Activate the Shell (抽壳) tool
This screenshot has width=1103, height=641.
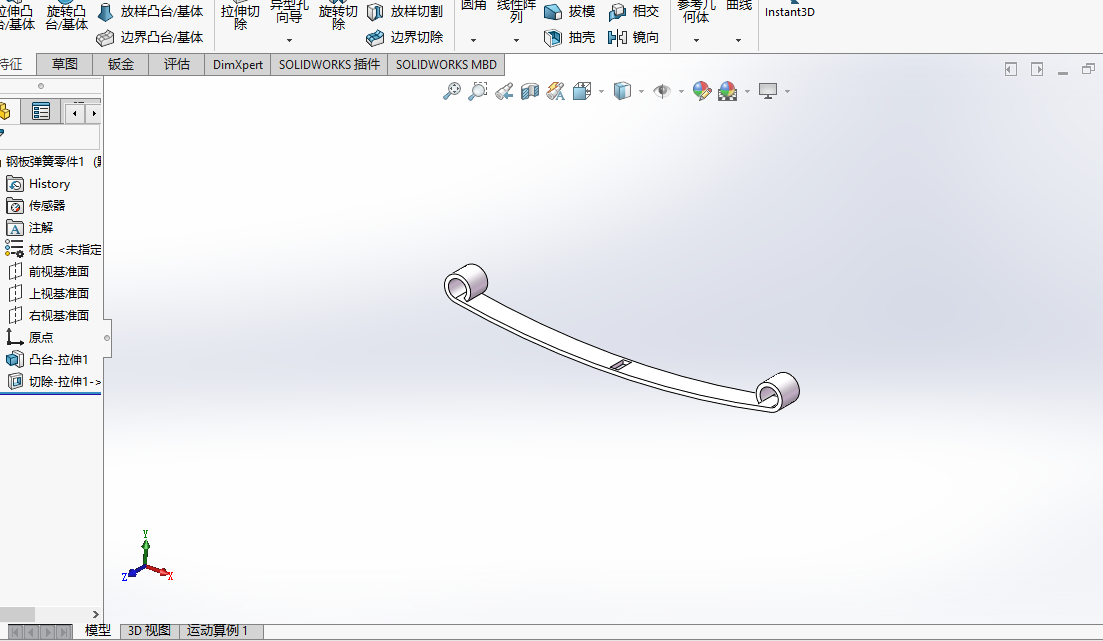click(x=570, y=37)
